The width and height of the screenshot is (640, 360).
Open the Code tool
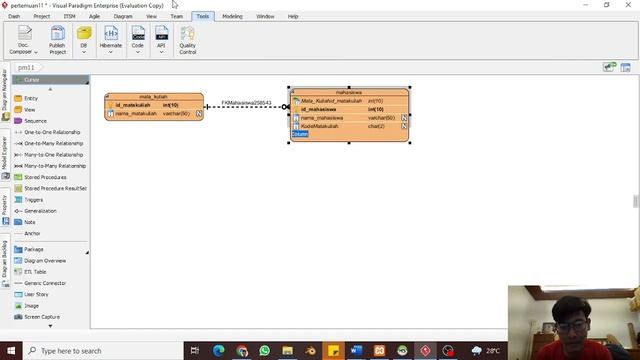tap(138, 40)
